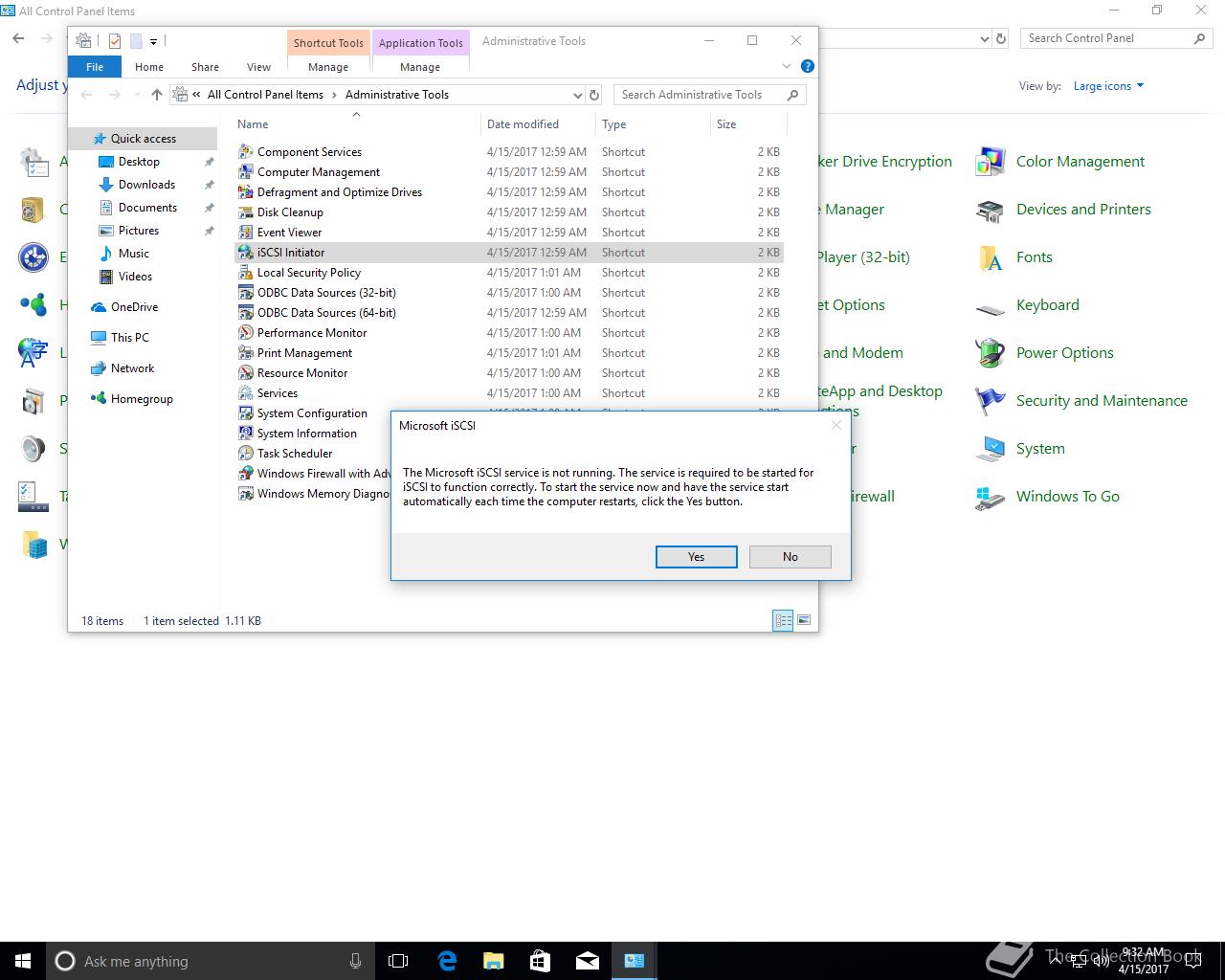Select Downloads in navigation pane
Image resolution: width=1225 pixels, height=980 pixels.
pos(146,185)
